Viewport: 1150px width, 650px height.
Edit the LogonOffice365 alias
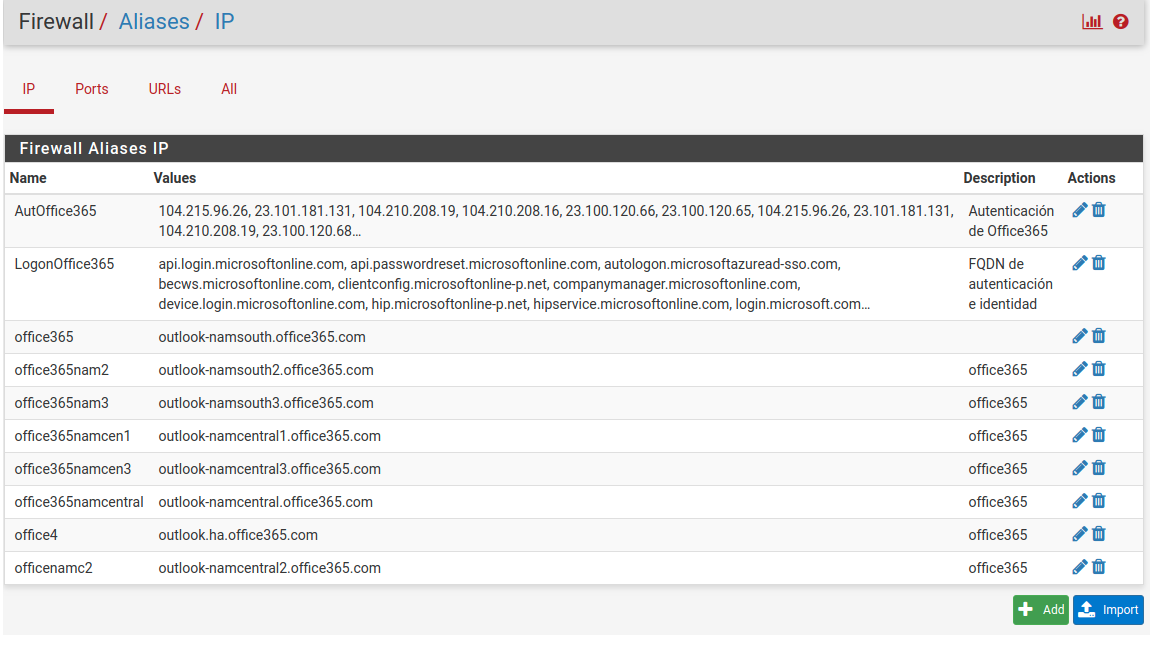[1079, 263]
